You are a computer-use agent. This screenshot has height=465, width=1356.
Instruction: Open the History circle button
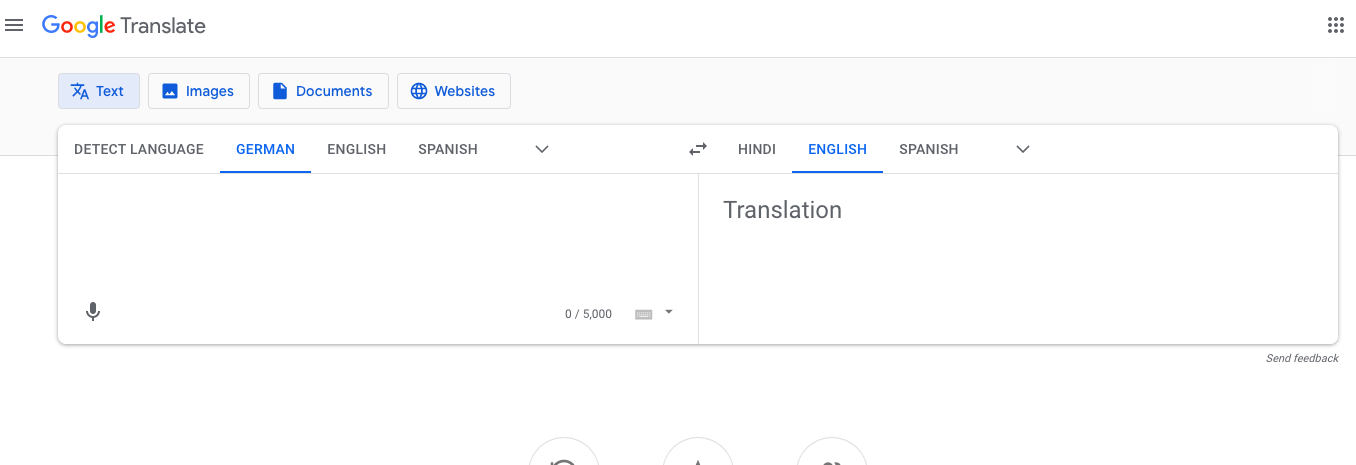pyautogui.click(x=564, y=455)
